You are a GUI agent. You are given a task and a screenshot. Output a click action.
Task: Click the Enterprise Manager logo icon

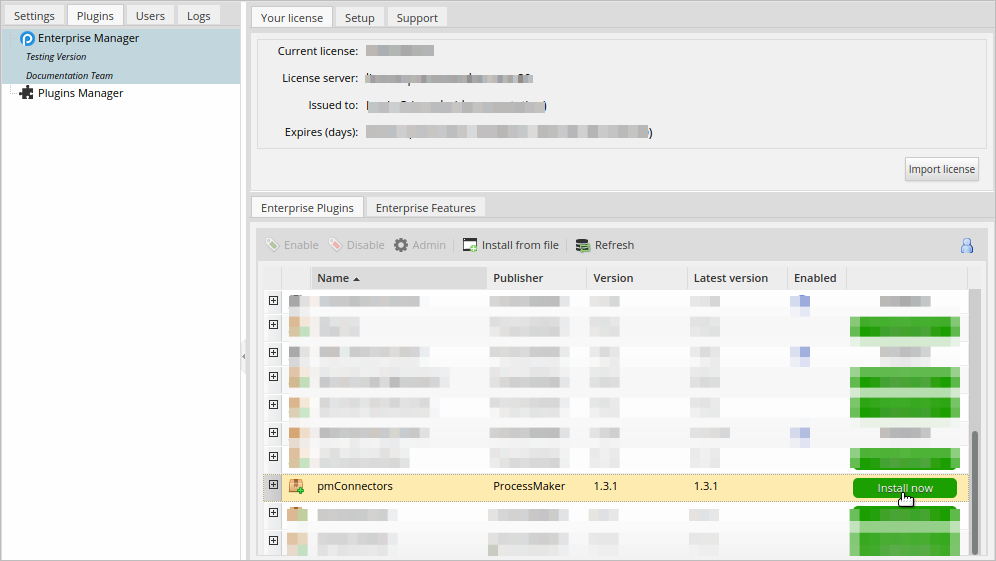pyautogui.click(x=28, y=39)
